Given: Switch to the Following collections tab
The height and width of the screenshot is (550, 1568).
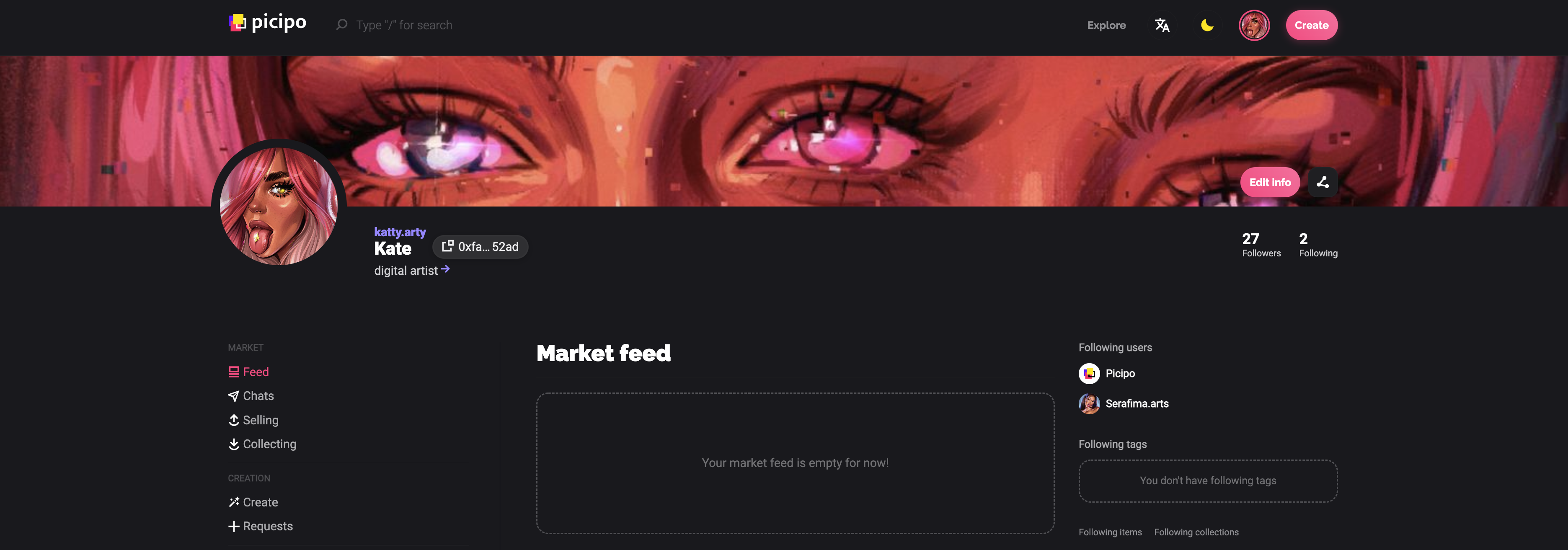Looking at the screenshot, I should (x=1196, y=532).
